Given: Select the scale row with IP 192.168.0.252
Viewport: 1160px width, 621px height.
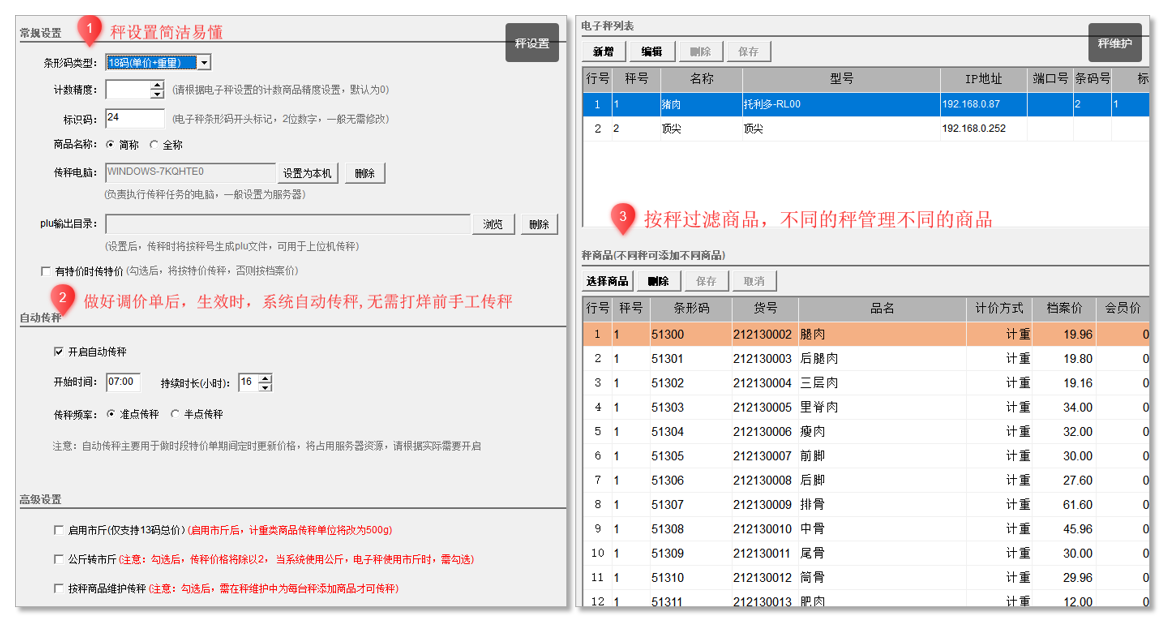Looking at the screenshot, I should pyautogui.click(x=866, y=129).
